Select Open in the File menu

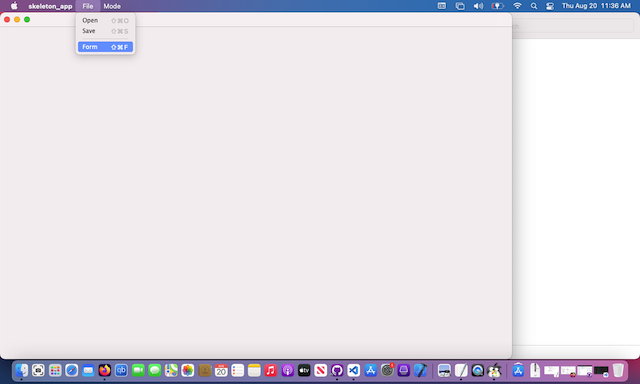pyautogui.click(x=105, y=20)
